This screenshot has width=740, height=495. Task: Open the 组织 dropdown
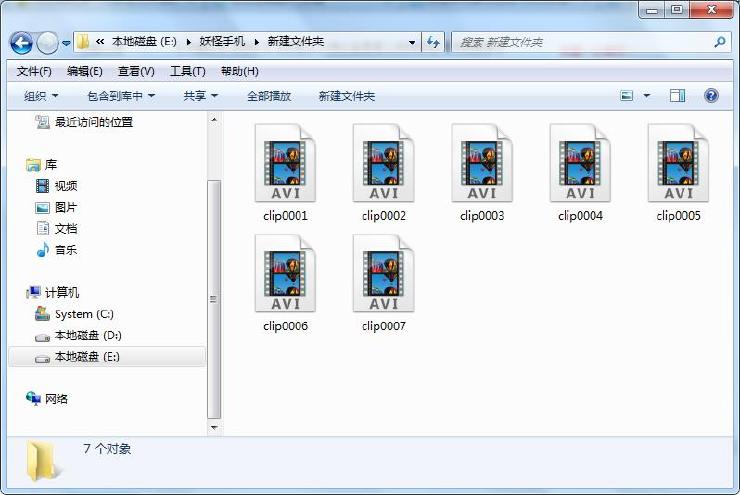click(x=41, y=96)
